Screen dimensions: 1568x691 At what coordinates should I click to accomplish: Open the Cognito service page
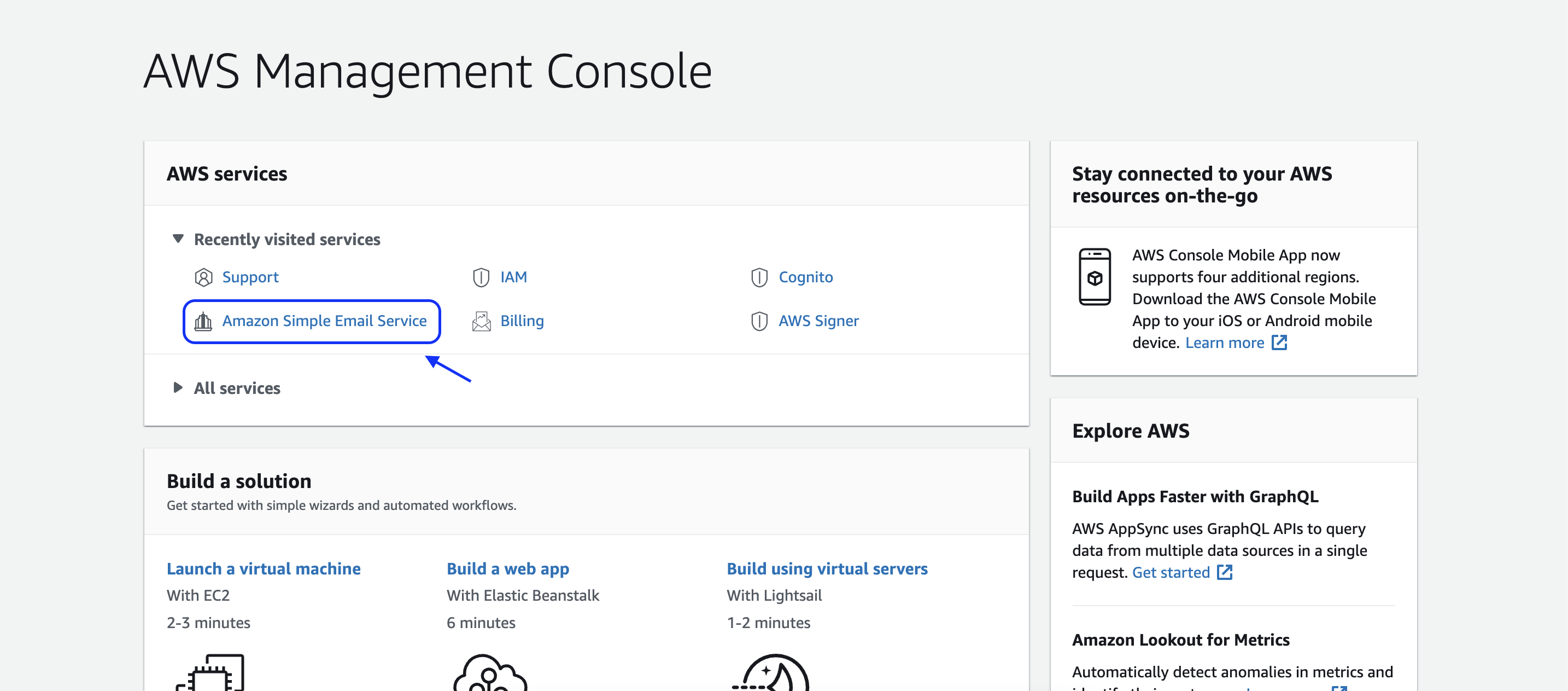[x=806, y=277]
